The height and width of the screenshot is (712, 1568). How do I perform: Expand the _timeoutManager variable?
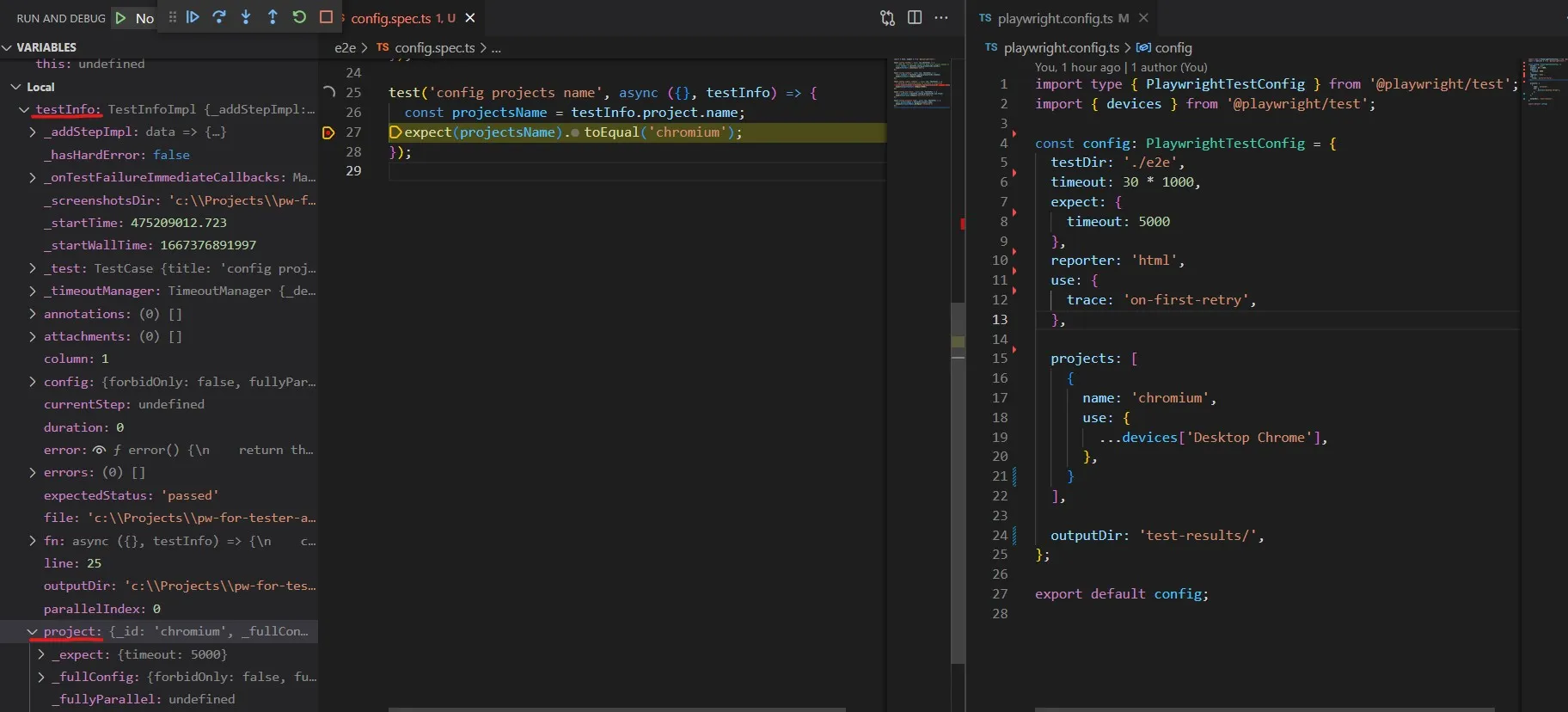tap(33, 292)
